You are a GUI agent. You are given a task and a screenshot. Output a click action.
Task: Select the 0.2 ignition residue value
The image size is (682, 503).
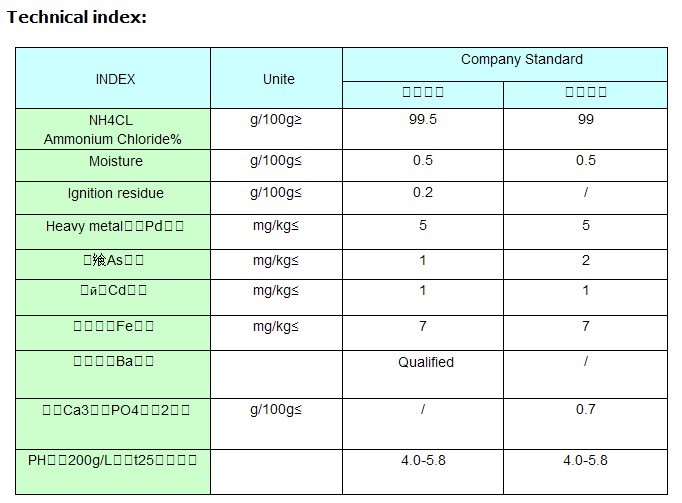(423, 193)
